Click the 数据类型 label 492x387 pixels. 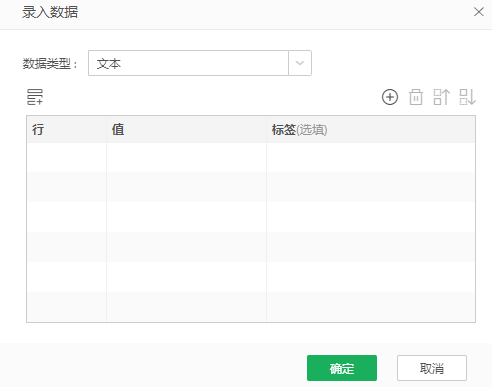(50, 63)
